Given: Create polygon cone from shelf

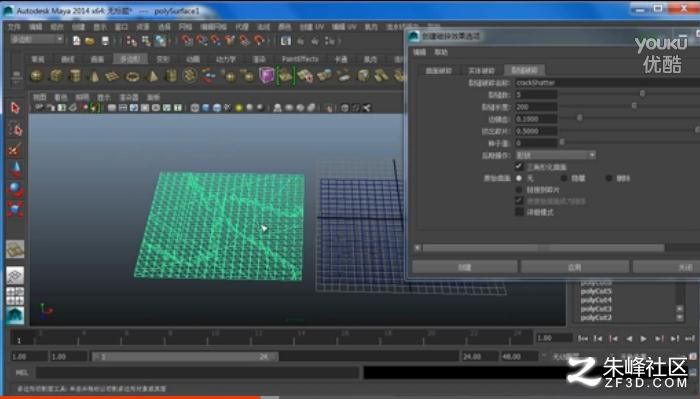Looking at the screenshot, I should (x=94, y=76).
